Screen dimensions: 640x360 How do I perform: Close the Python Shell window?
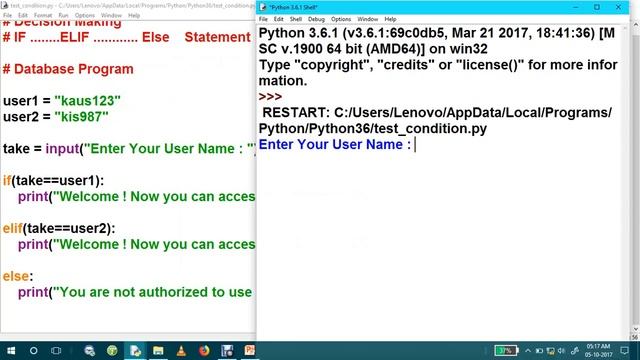[618, 7]
